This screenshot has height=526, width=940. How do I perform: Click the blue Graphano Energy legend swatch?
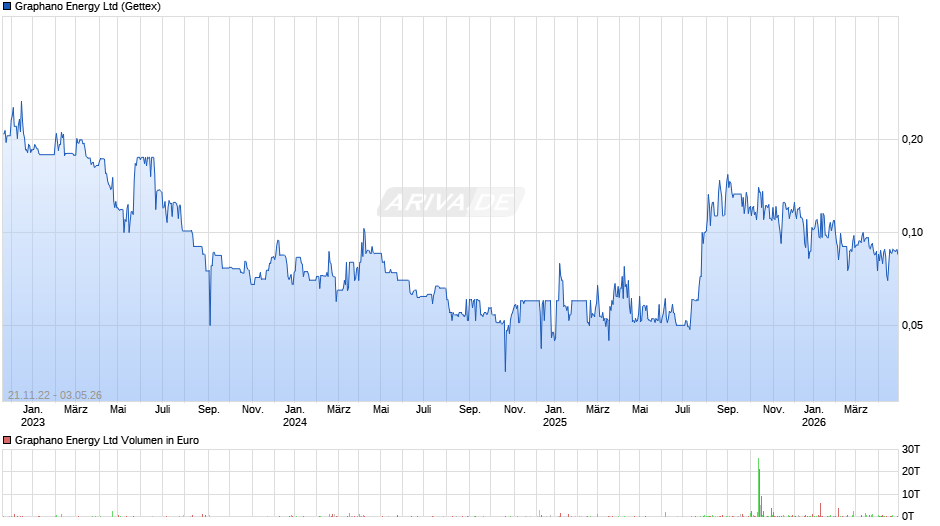point(7,7)
